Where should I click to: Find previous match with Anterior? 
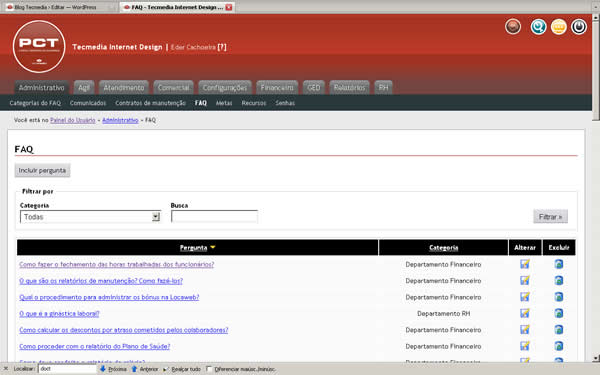pos(145,369)
